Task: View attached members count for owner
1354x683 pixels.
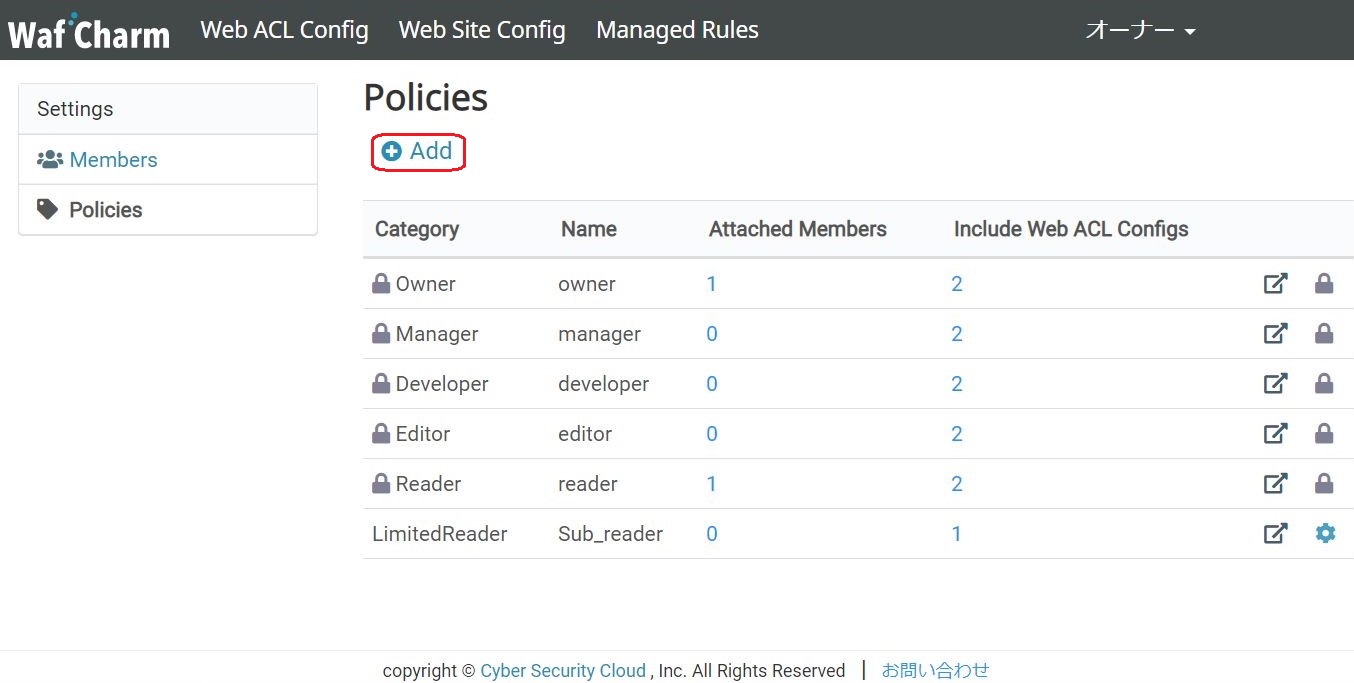Action: tap(712, 284)
